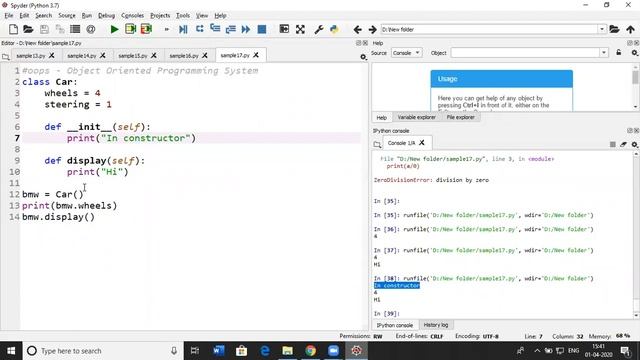Open Preferences wrench icon
Viewport: 640px width, 360px height.
319,29
